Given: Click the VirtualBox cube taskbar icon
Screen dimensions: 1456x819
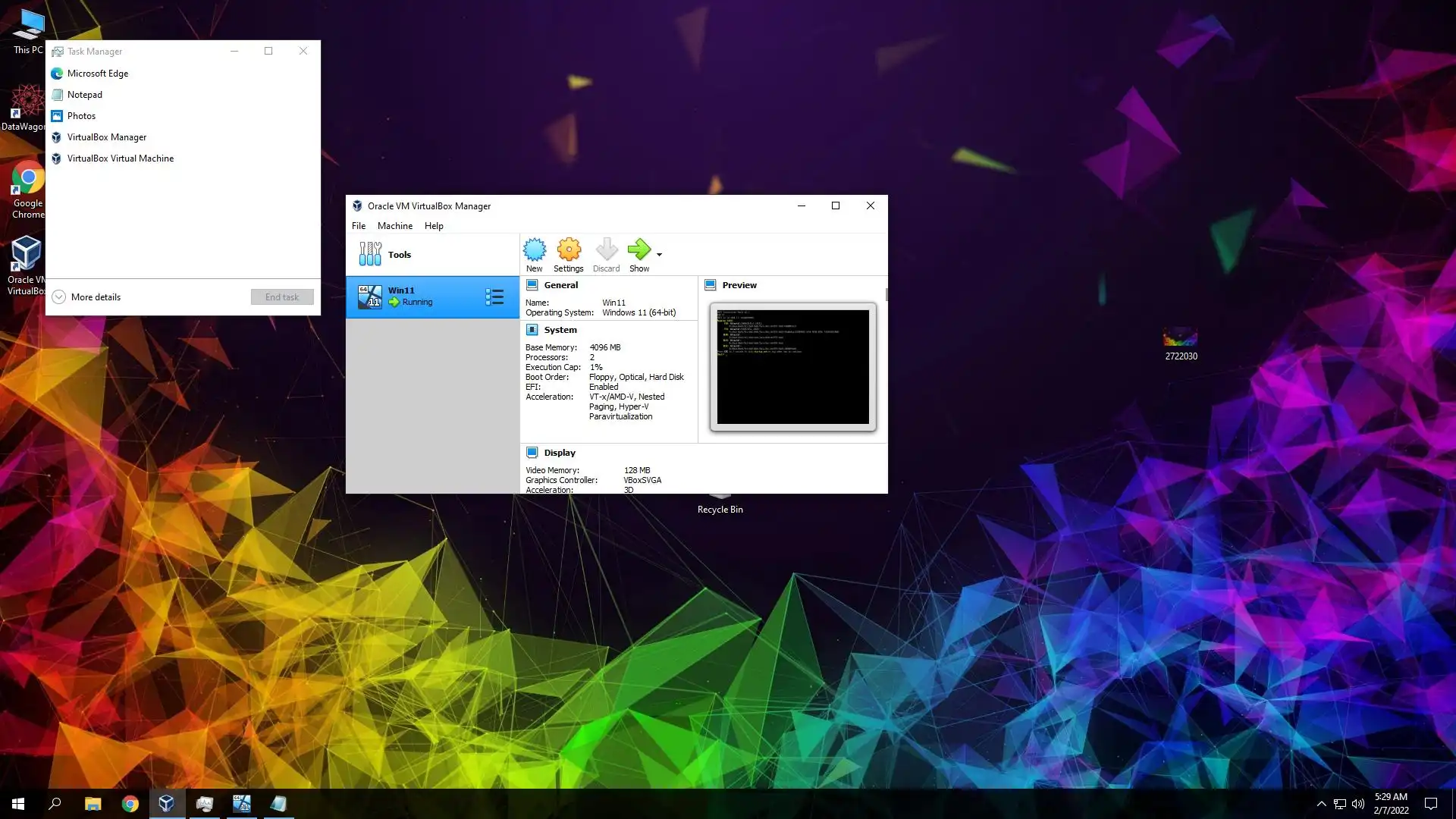Looking at the screenshot, I should (x=167, y=804).
